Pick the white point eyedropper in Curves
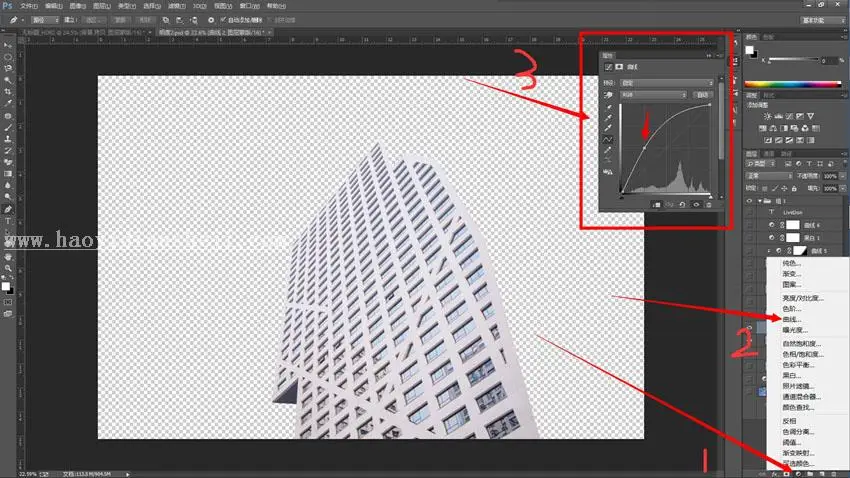850x478 pixels. click(x=608, y=128)
